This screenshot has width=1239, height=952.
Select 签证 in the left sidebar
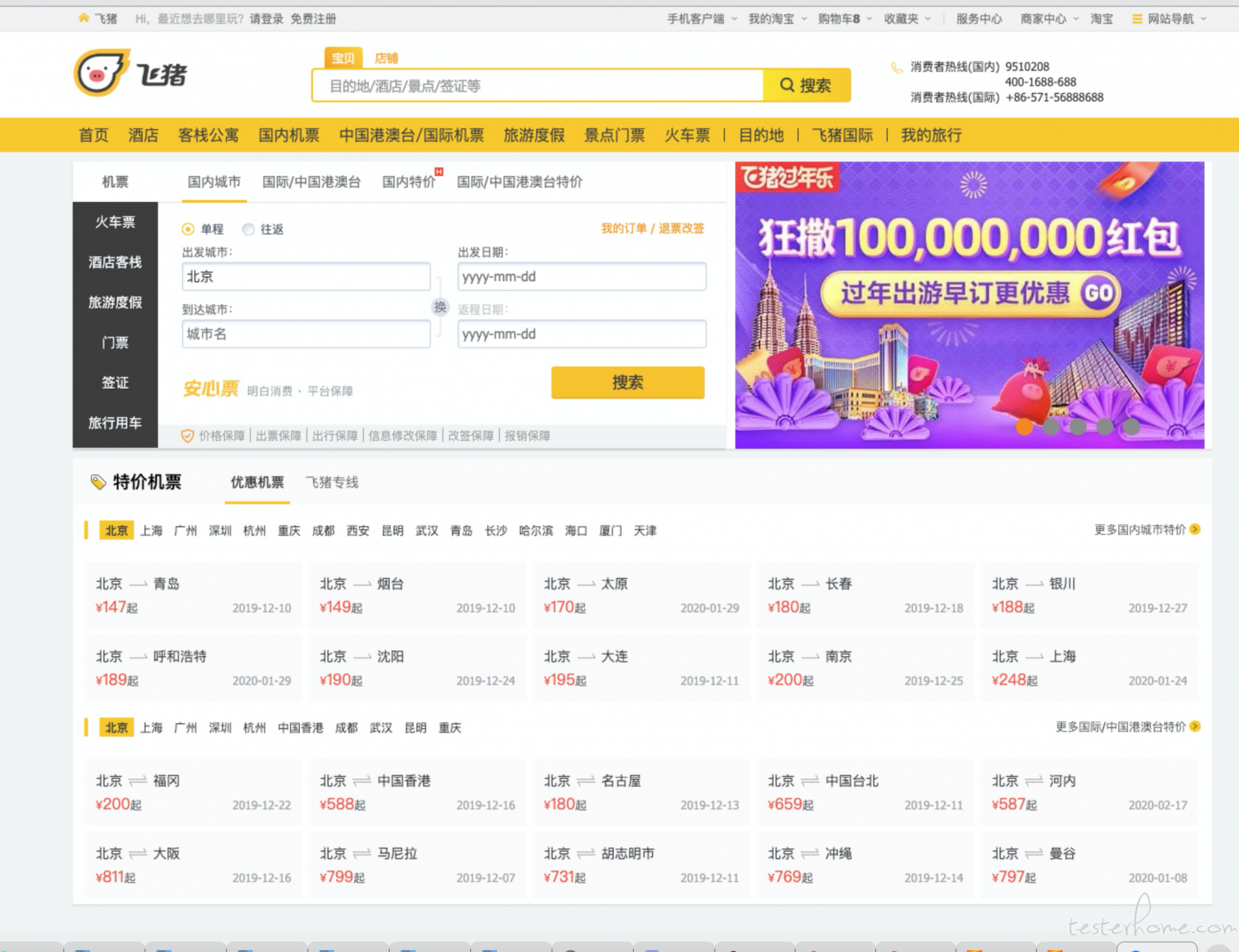coord(115,382)
